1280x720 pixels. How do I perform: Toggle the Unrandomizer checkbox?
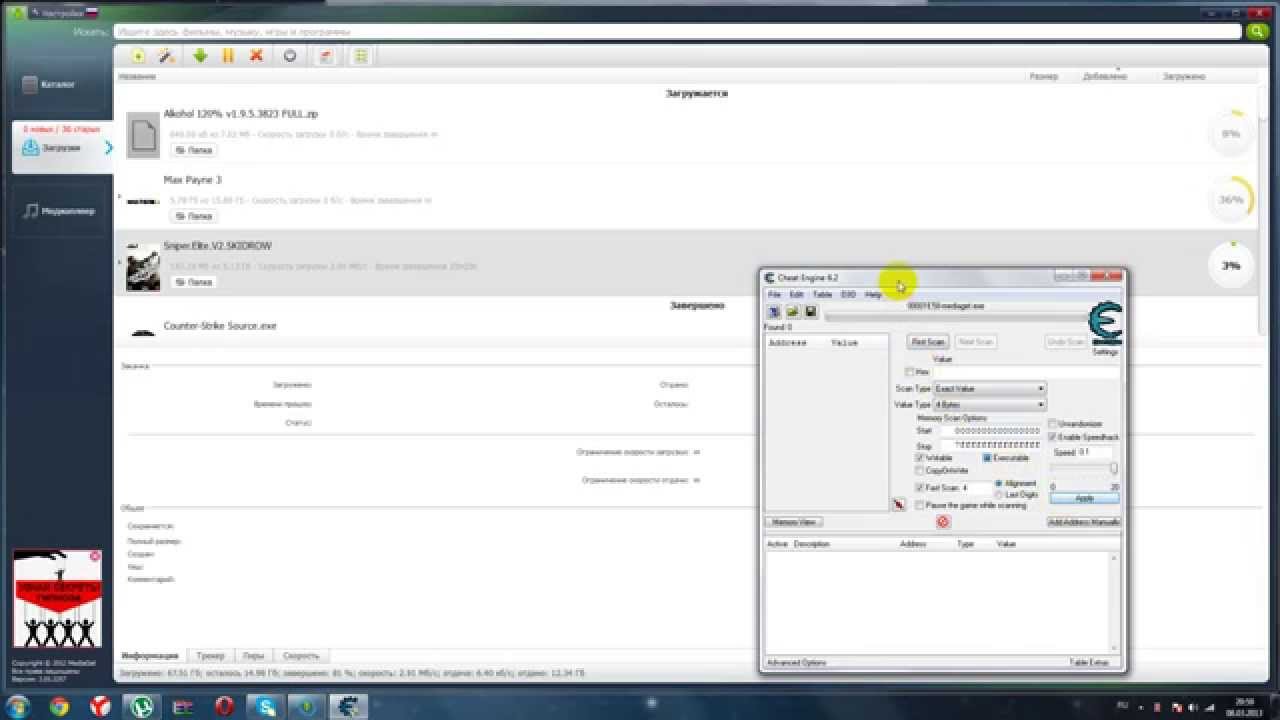tap(1052, 424)
